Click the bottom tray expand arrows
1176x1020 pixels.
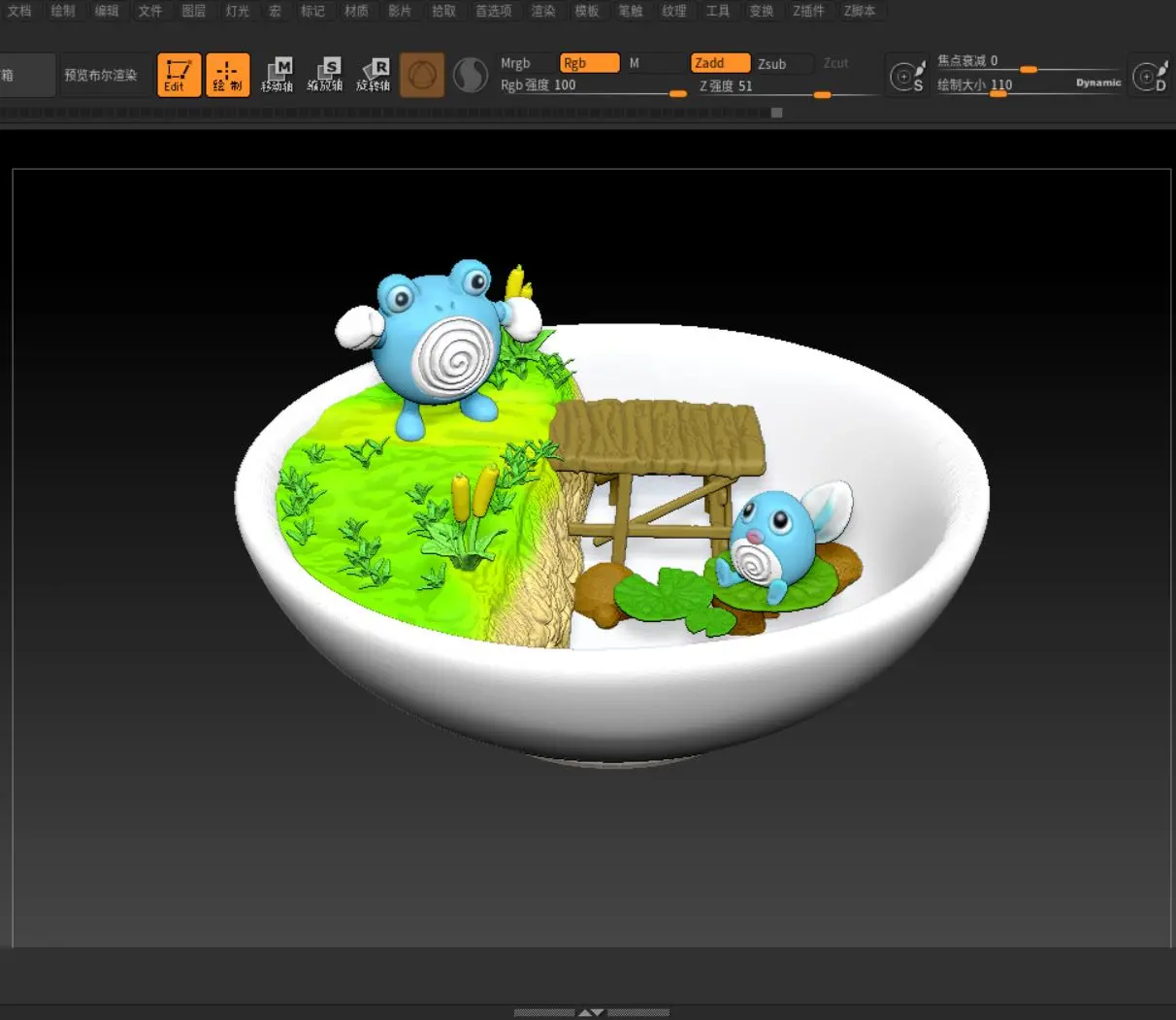(x=591, y=1012)
